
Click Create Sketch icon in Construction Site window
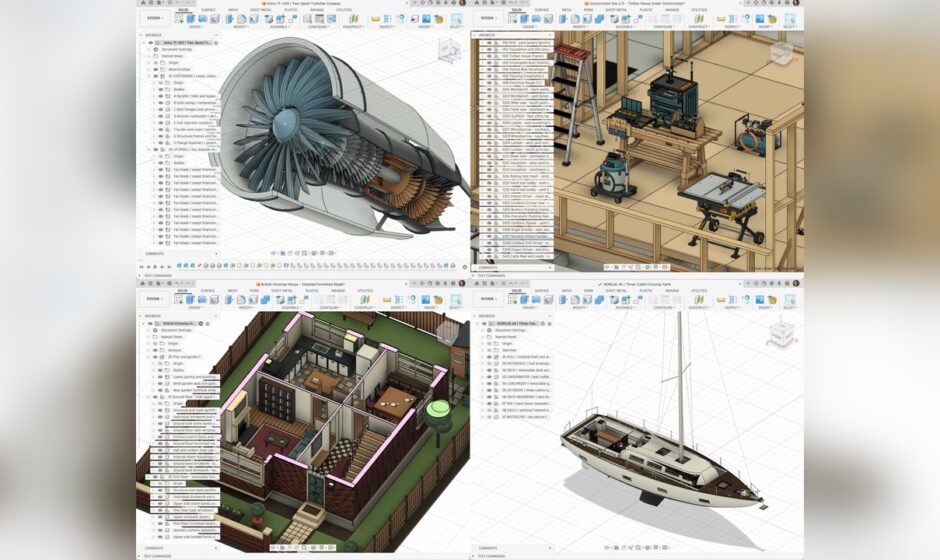(x=513, y=19)
